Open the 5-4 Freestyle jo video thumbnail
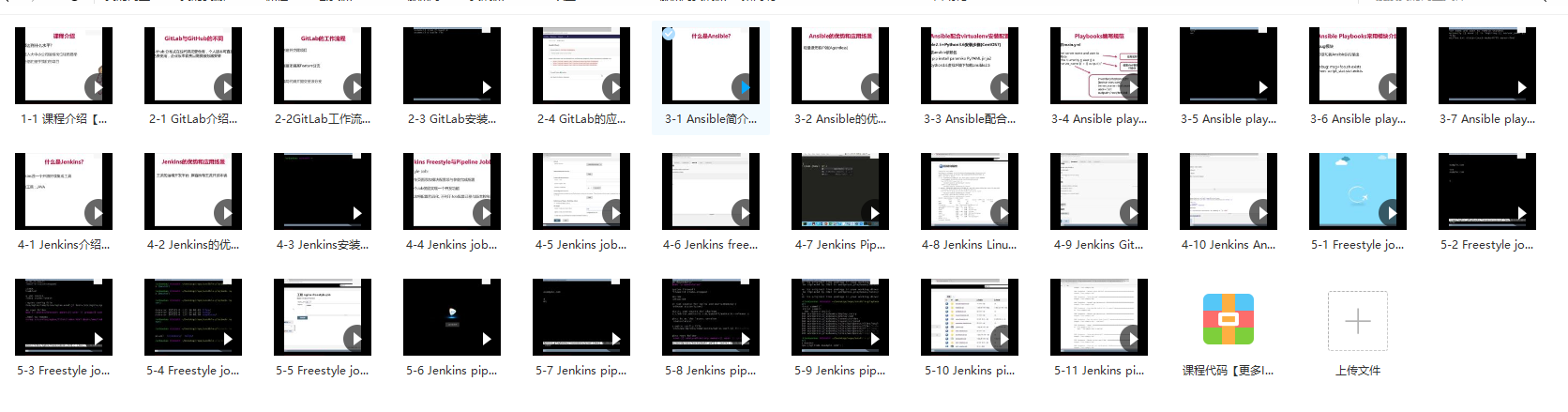The image size is (1568, 412). pyautogui.click(x=193, y=316)
